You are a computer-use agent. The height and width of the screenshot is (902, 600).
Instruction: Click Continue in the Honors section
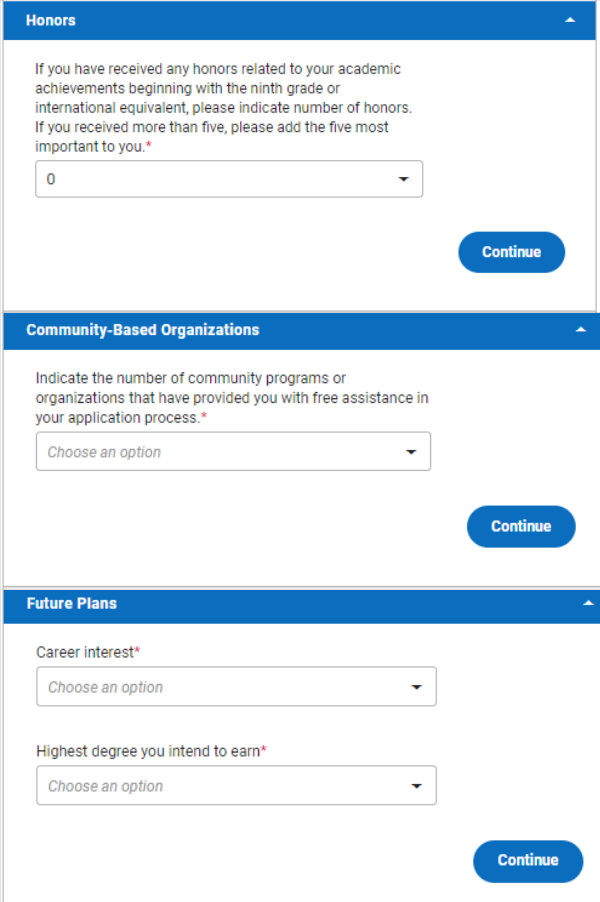pos(511,252)
